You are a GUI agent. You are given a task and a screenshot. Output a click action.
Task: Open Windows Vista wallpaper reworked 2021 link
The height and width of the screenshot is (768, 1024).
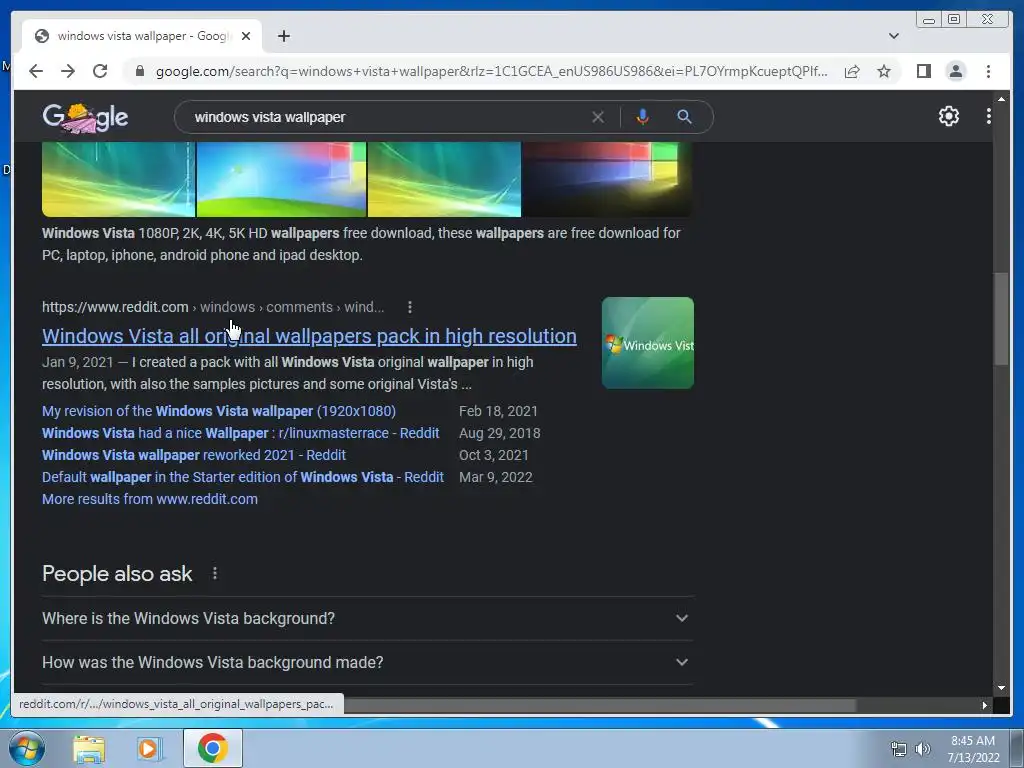tap(194, 455)
